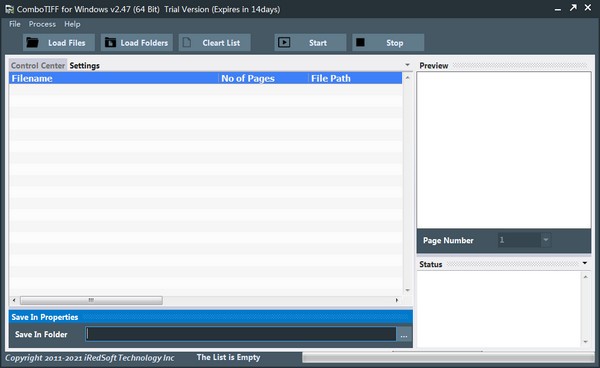Sort list by Filename column header

point(114,78)
